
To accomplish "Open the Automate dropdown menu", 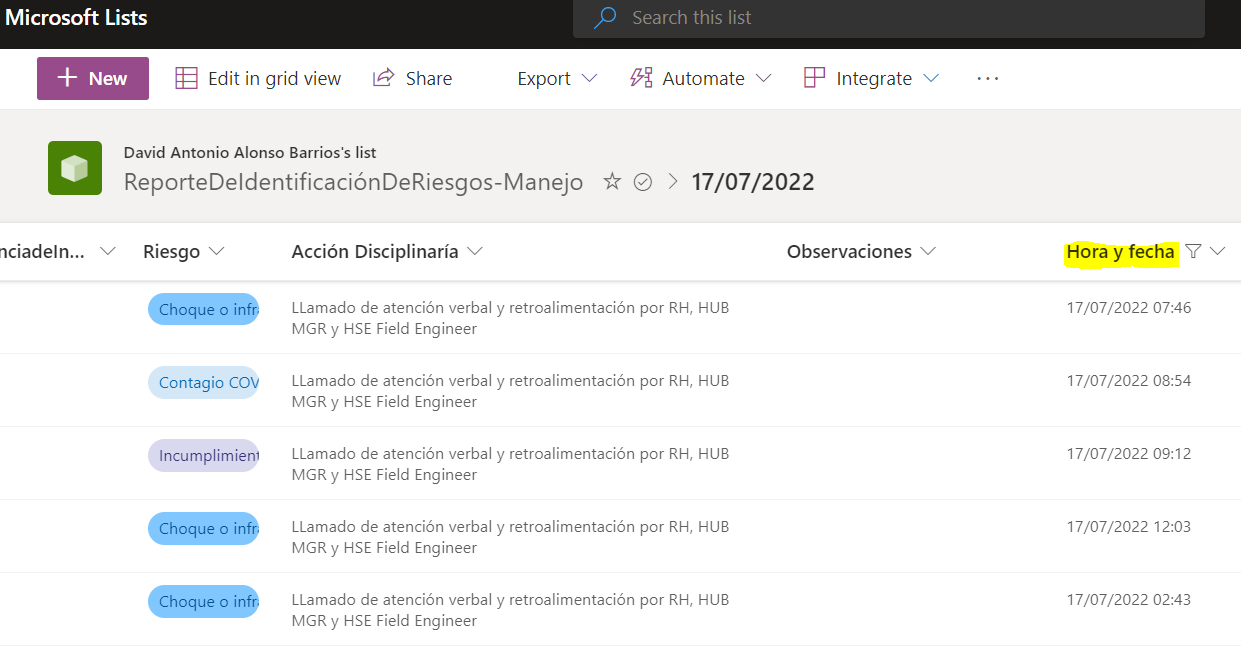I will [x=701, y=78].
